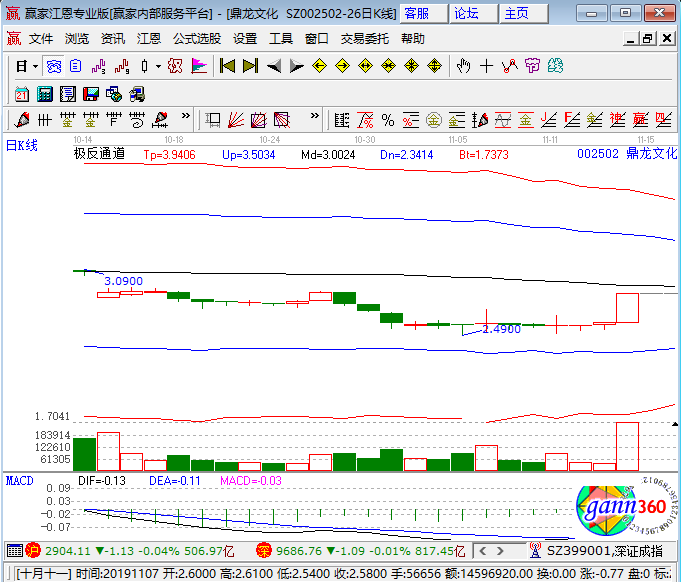Jump to last bar with skip-forward arrow
The width and height of the screenshot is (681, 582).
pos(251,66)
